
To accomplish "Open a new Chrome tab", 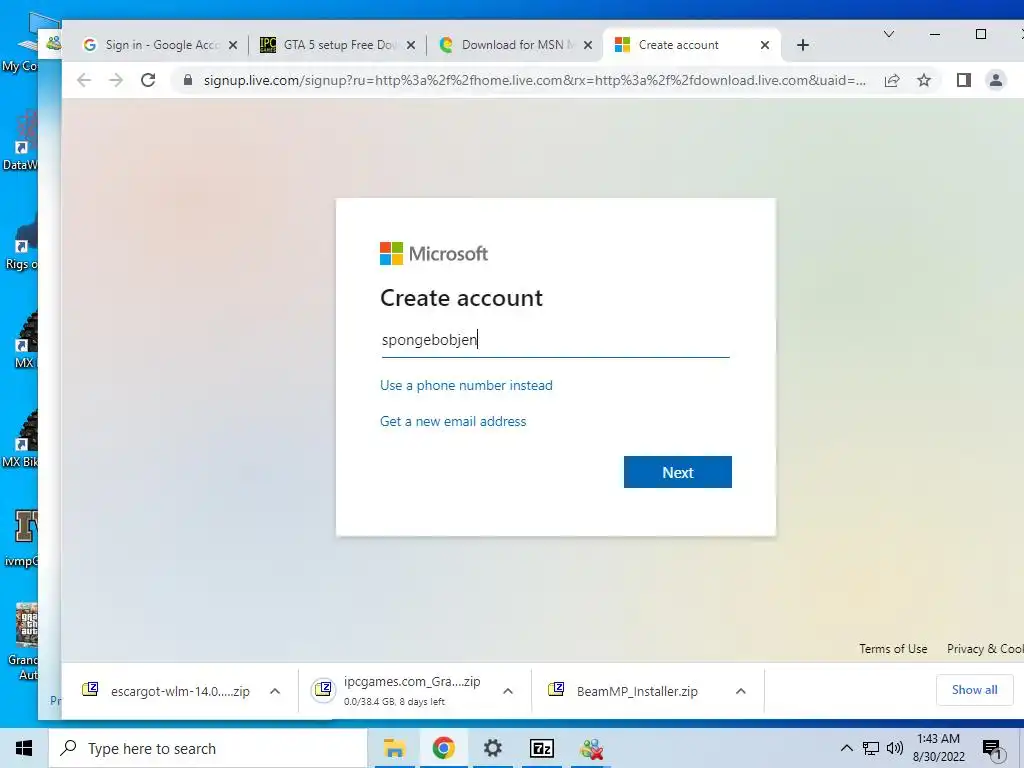I will pyautogui.click(x=803, y=45).
